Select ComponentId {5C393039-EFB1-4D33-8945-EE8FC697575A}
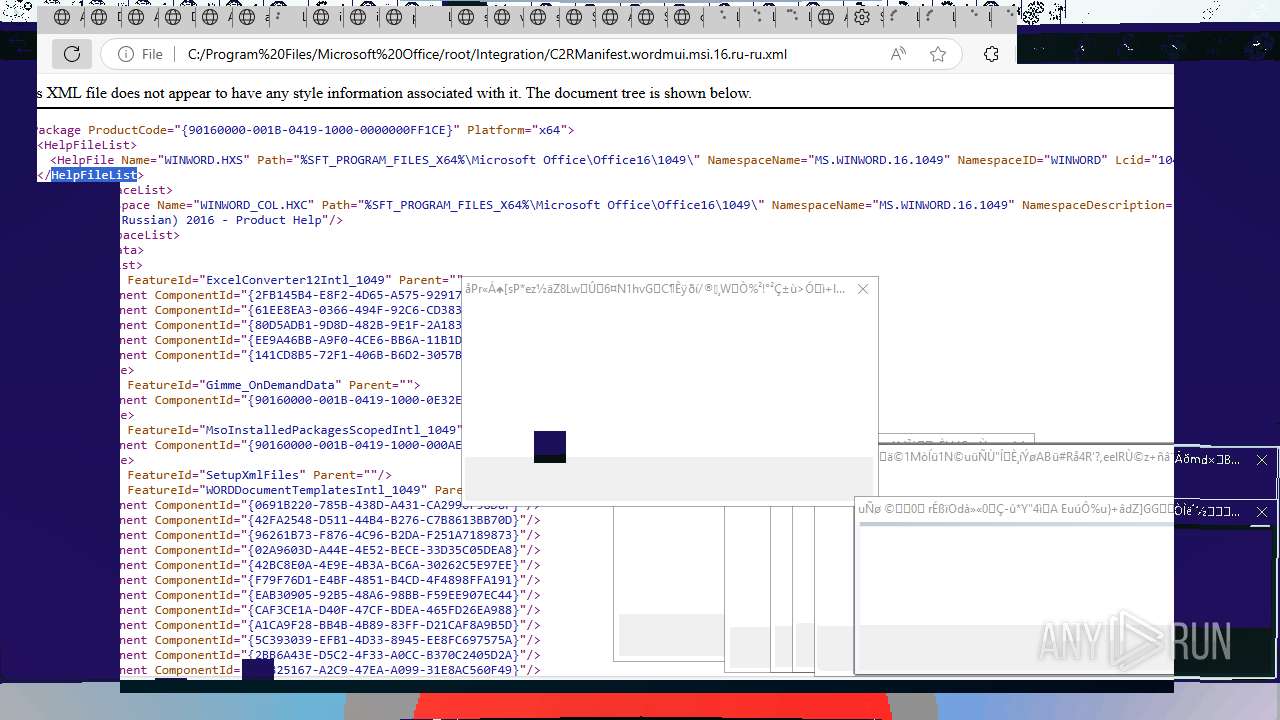 click(x=384, y=640)
